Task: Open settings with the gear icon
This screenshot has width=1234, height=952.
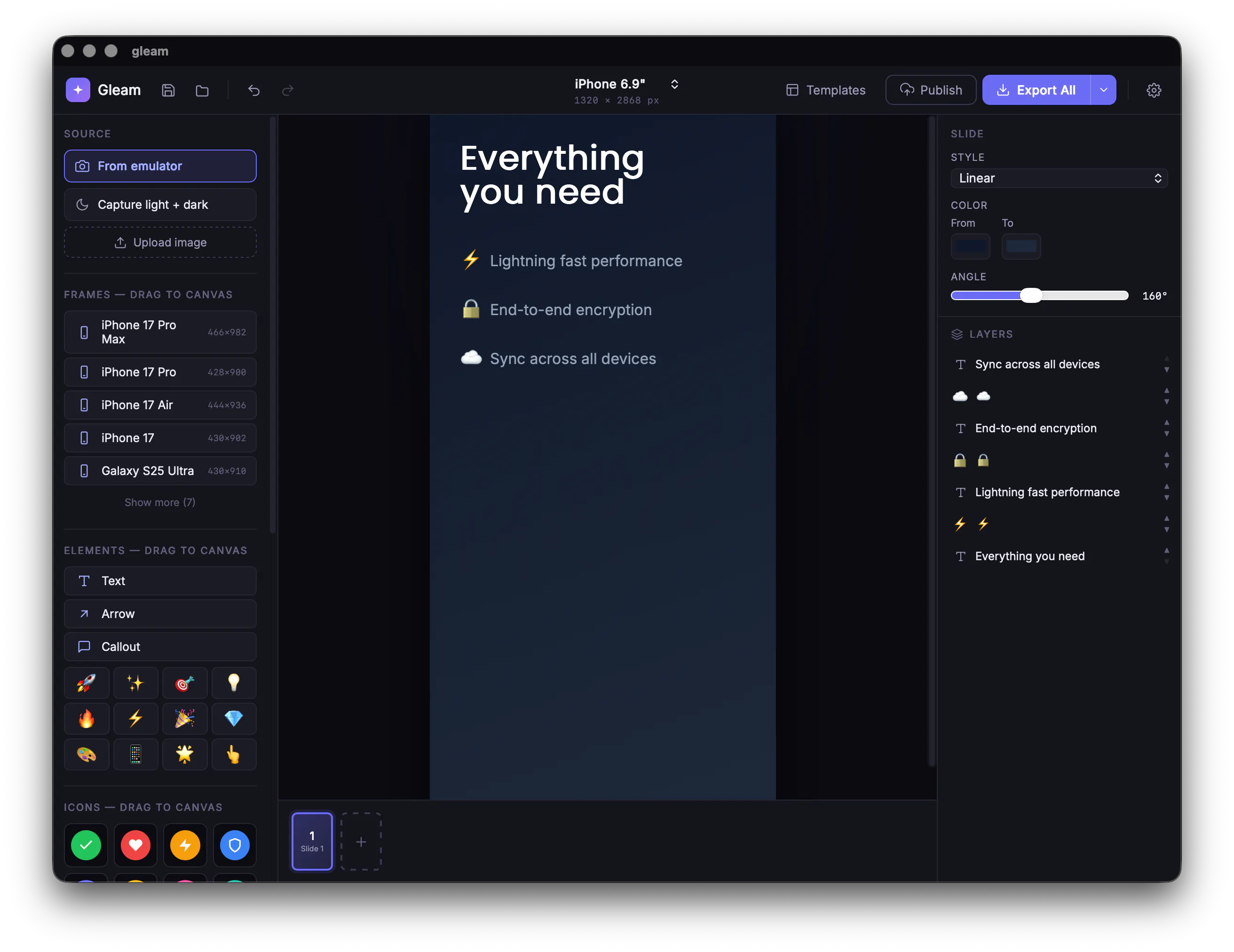Action: point(1153,90)
